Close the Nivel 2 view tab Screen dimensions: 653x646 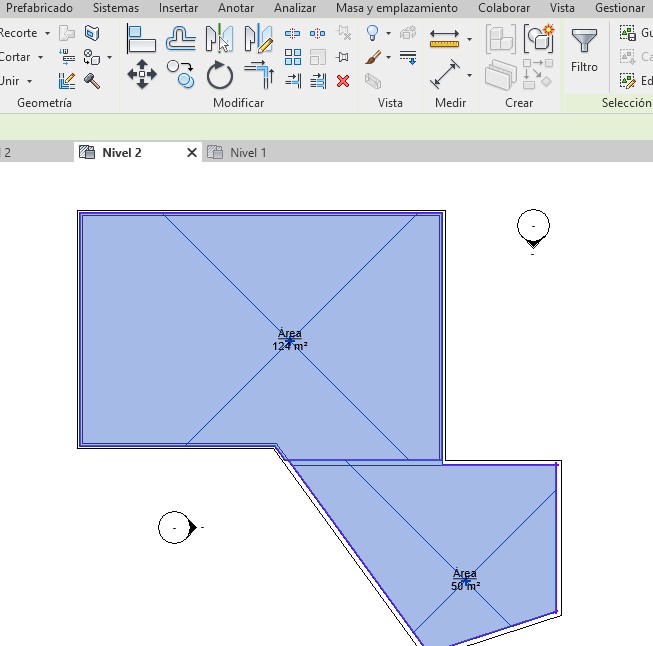192,153
